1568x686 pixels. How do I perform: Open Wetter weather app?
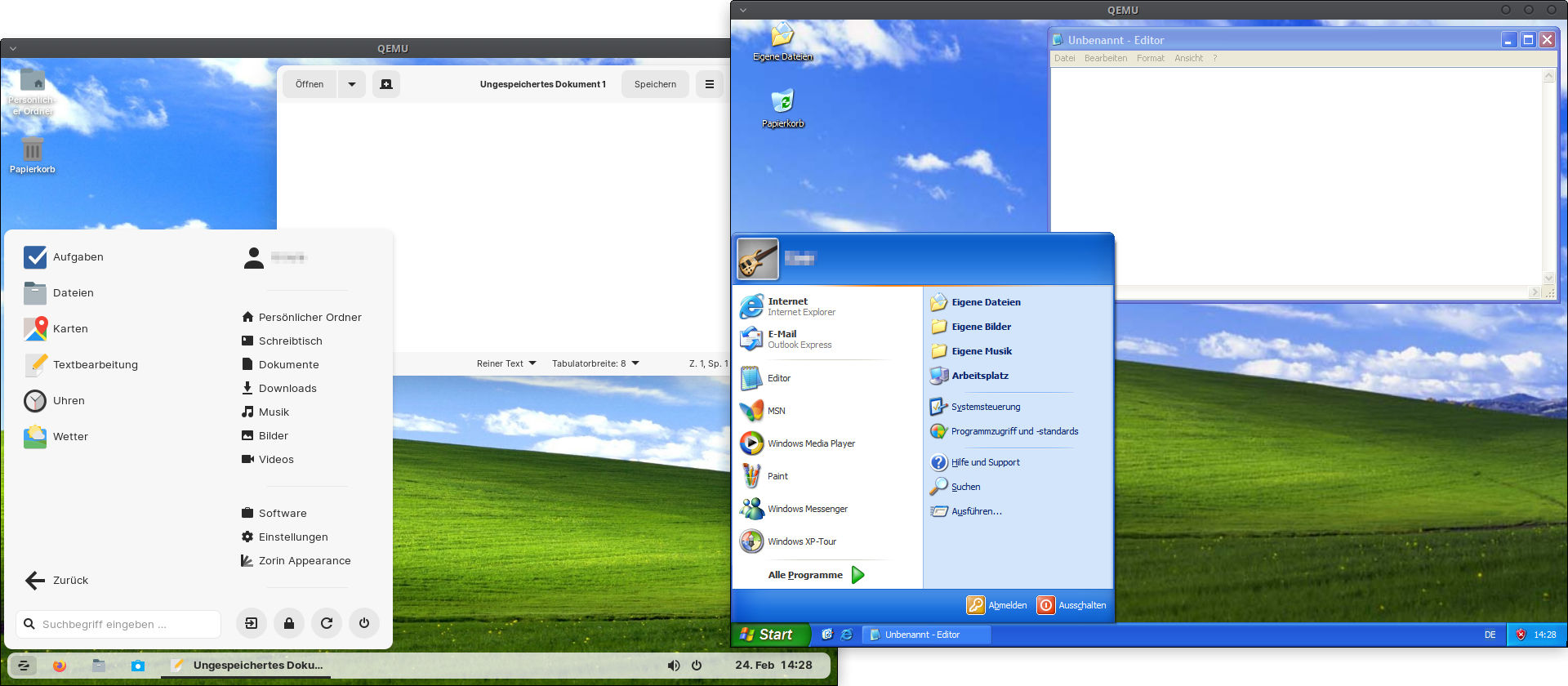point(56,437)
